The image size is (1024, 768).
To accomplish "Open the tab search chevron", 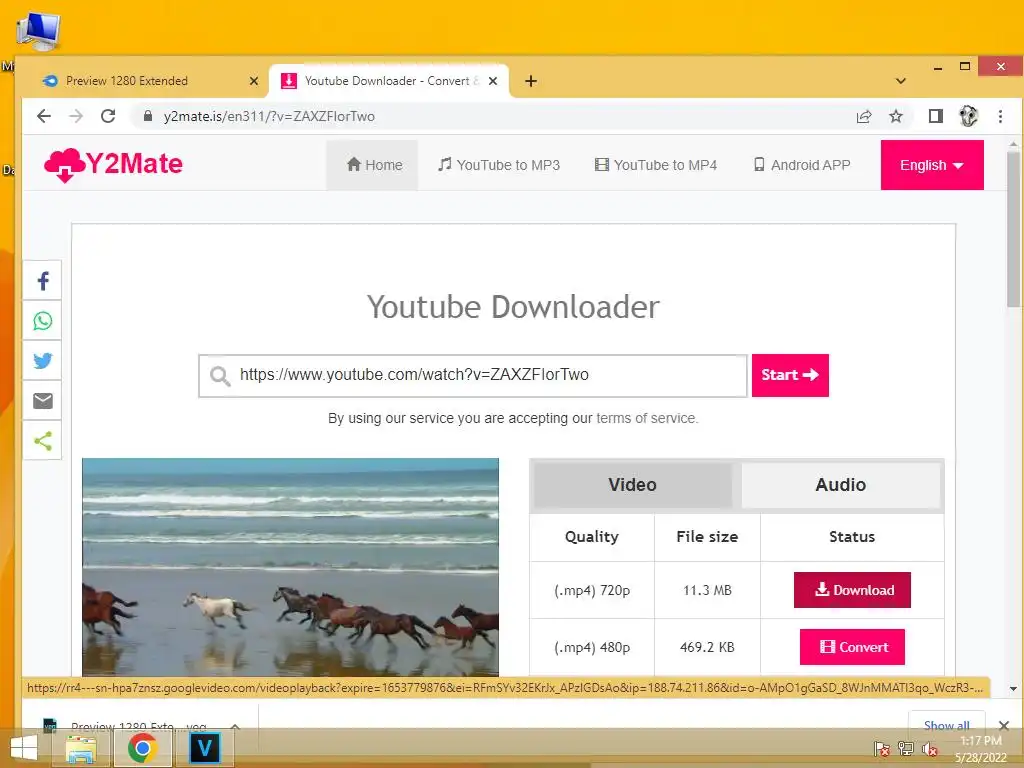I will coord(901,81).
